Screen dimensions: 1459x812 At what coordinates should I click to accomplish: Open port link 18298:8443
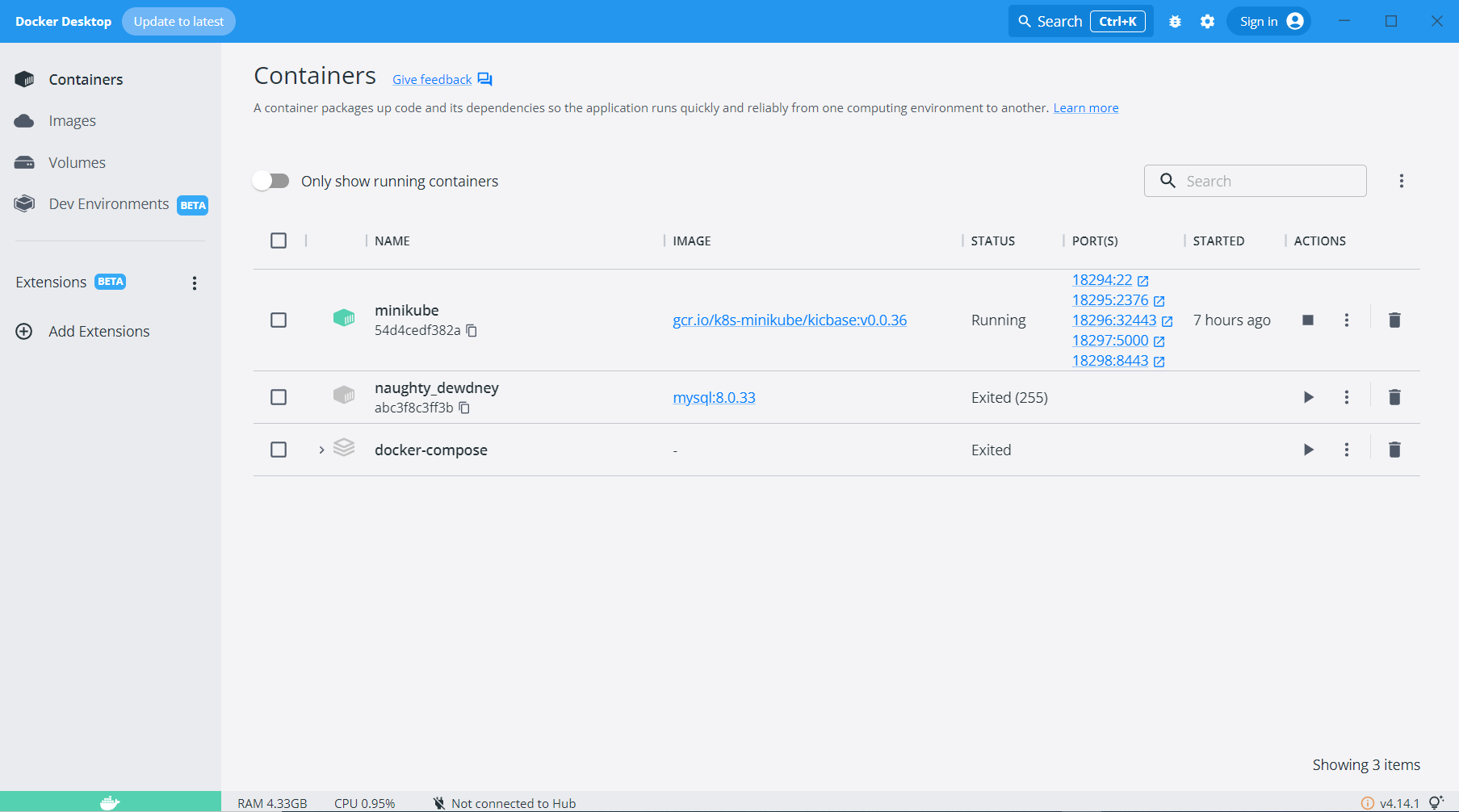[x=1110, y=361]
